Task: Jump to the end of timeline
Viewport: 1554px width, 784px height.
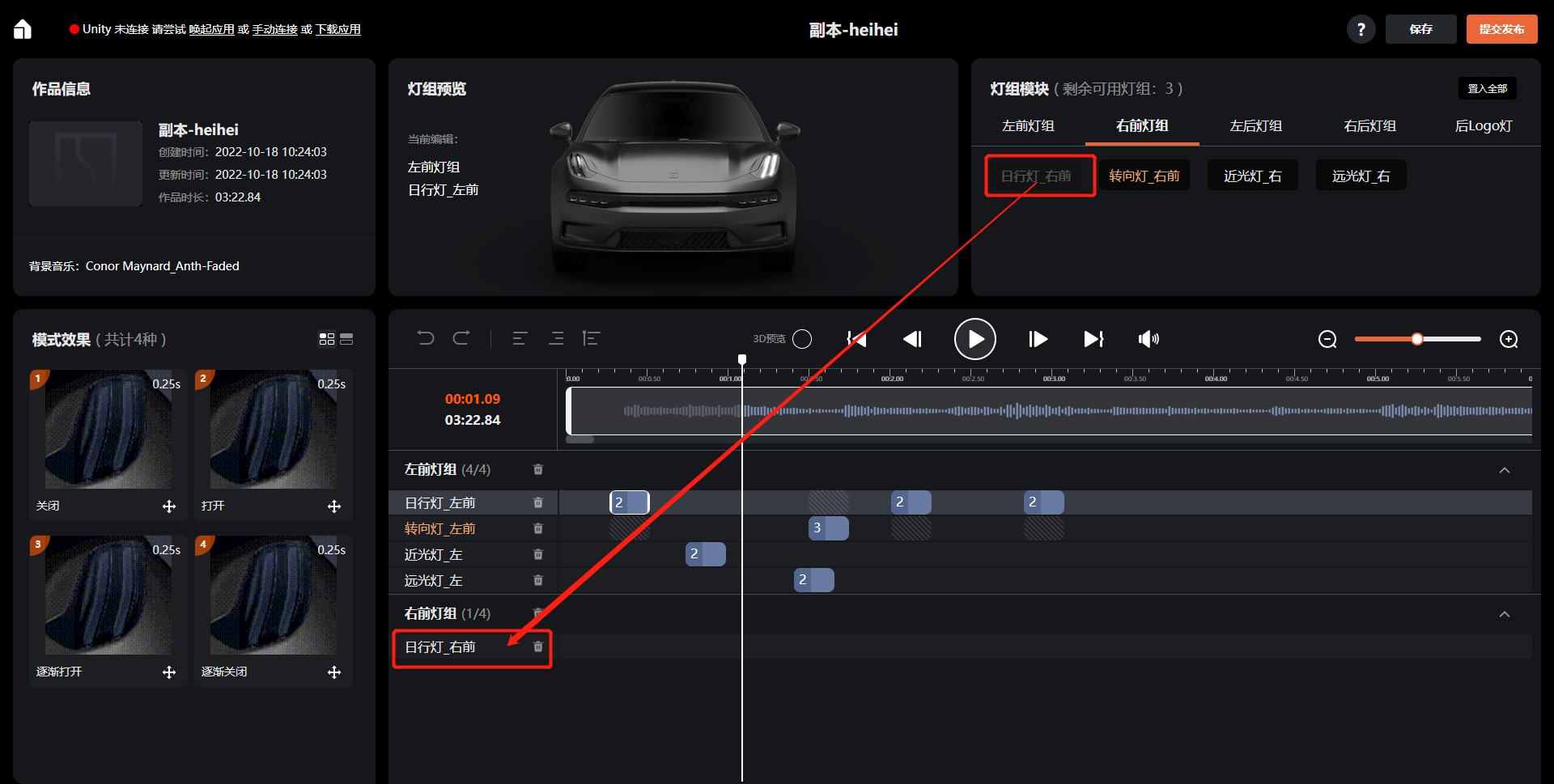Action: [x=1093, y=339]
